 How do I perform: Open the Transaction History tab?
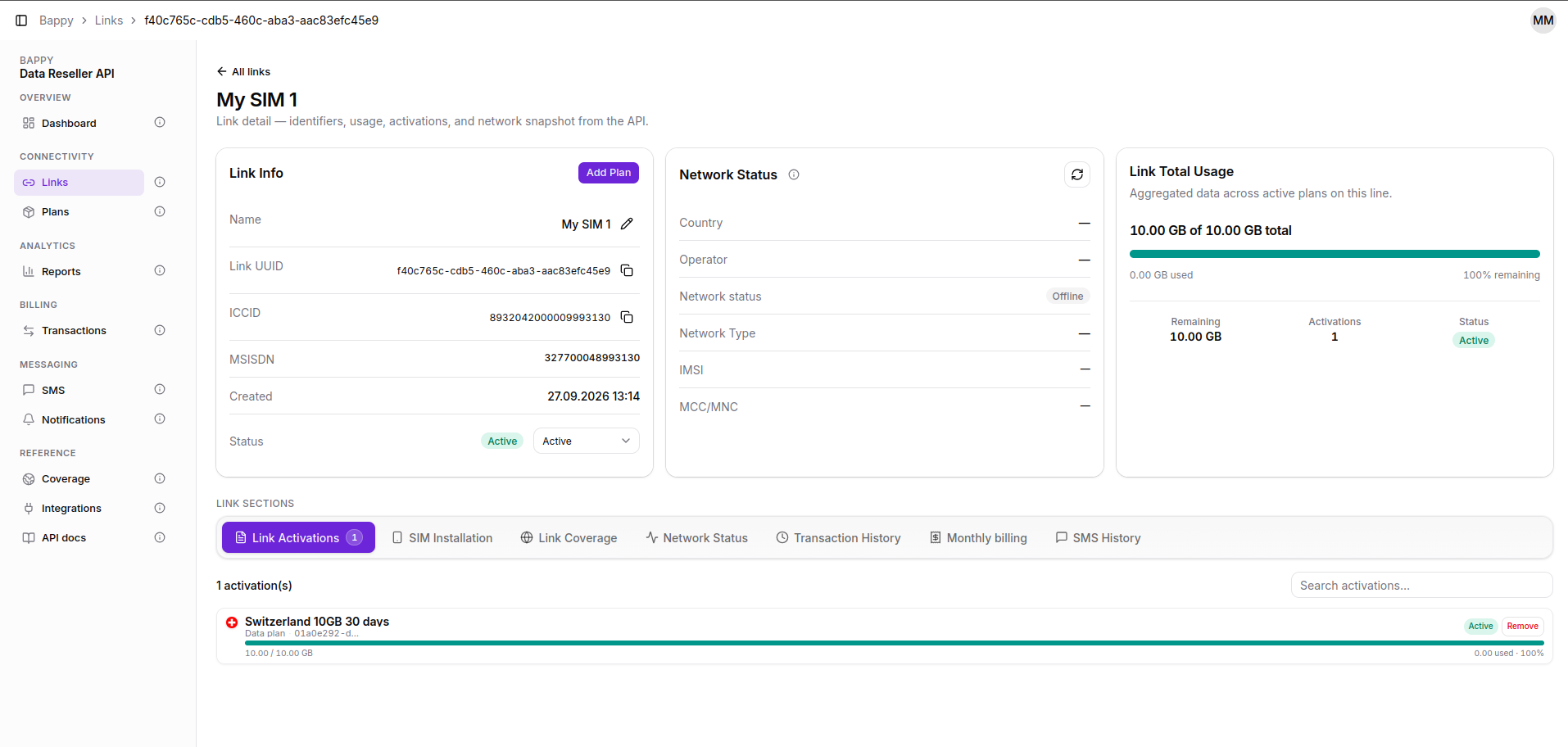pyautogui.click(x=838, y=537)
